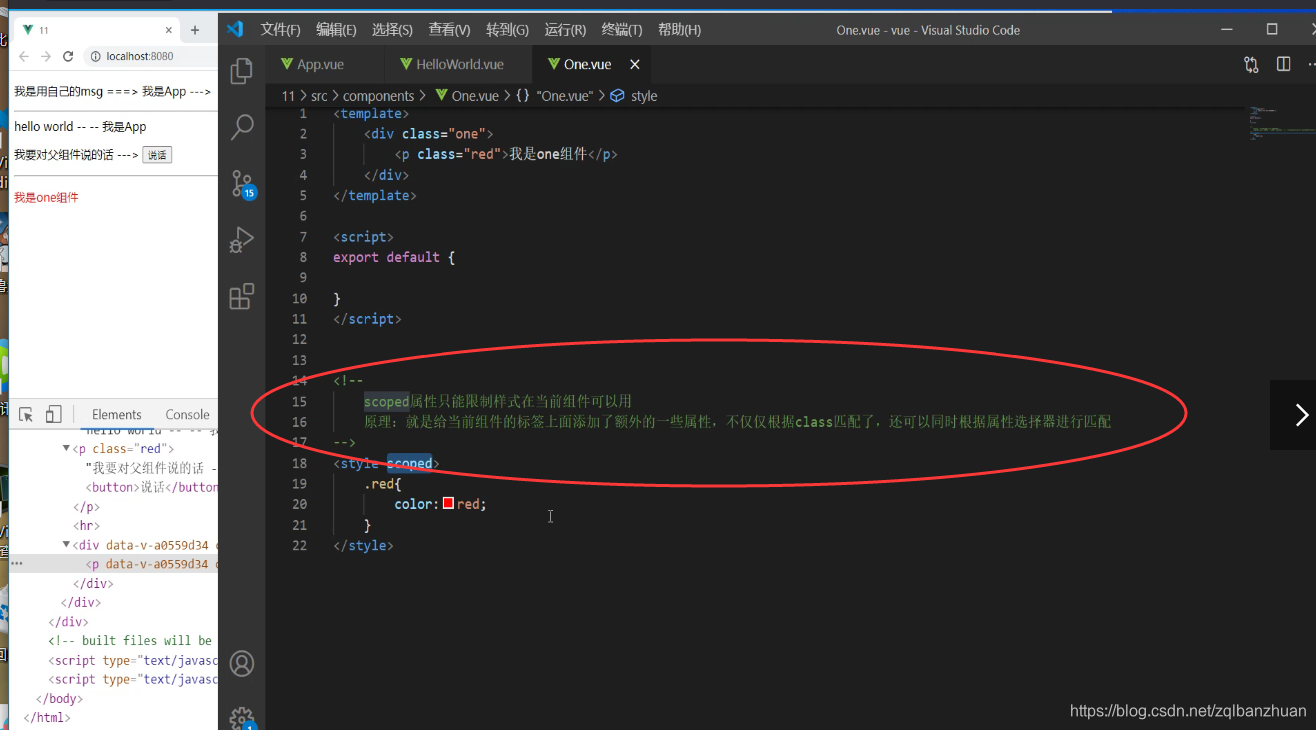Image resolution: width=1316 pixels, height=730 pixels.
Task: Collapse the p class="red" node in DevTools
Action: (x=67, y=449)
